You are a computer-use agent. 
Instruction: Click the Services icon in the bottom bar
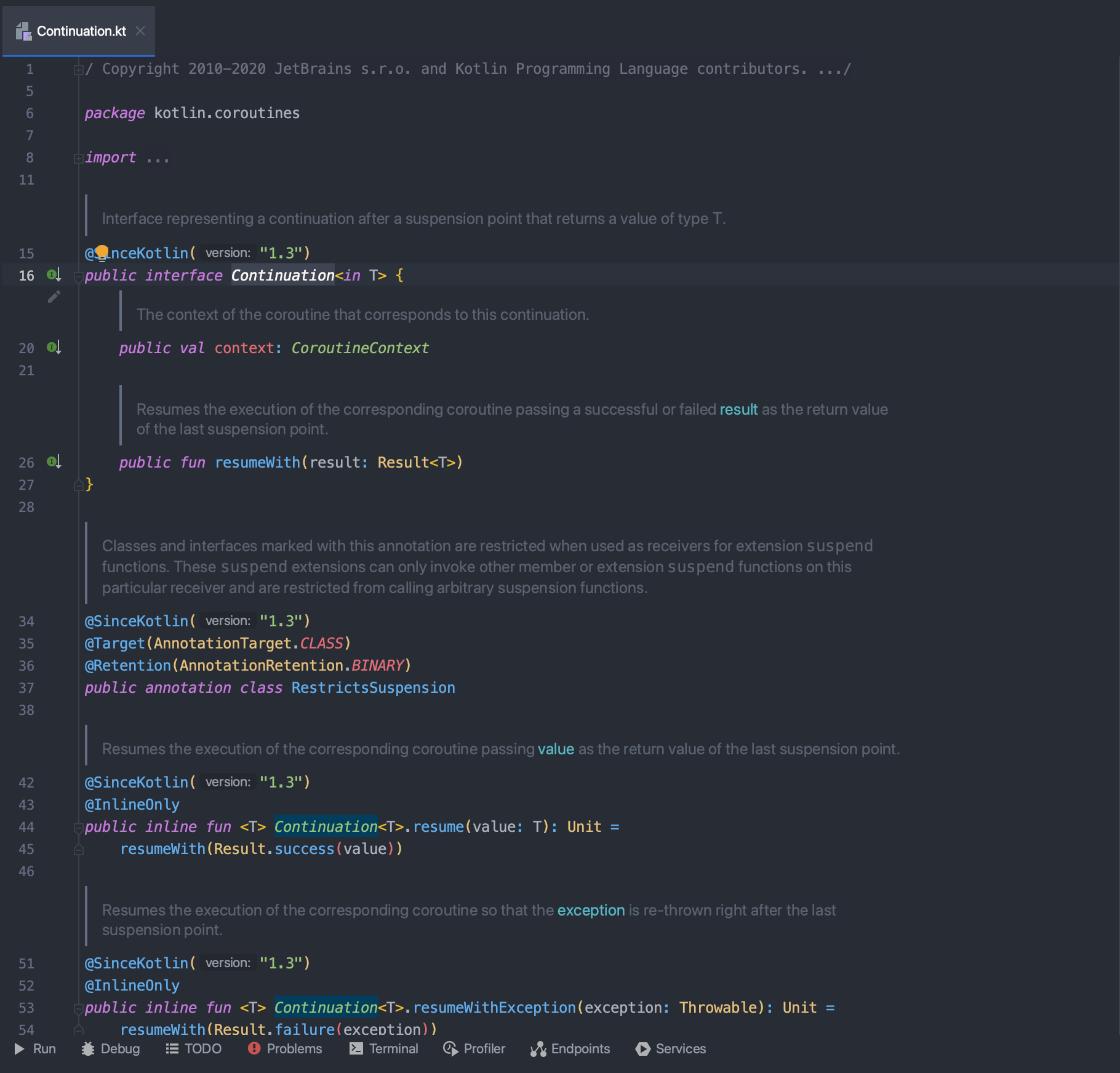643,1048
